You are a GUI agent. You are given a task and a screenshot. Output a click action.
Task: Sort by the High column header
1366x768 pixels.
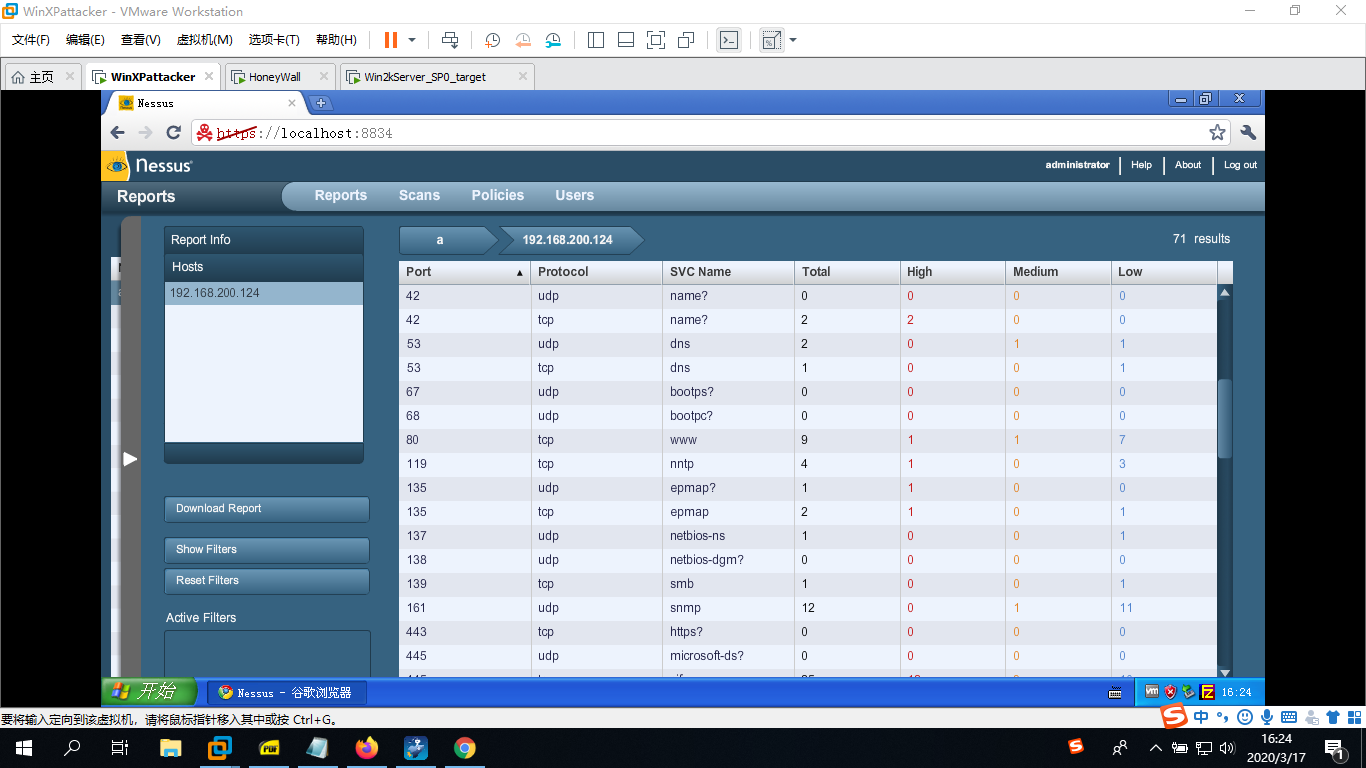(x=953, y=272)
